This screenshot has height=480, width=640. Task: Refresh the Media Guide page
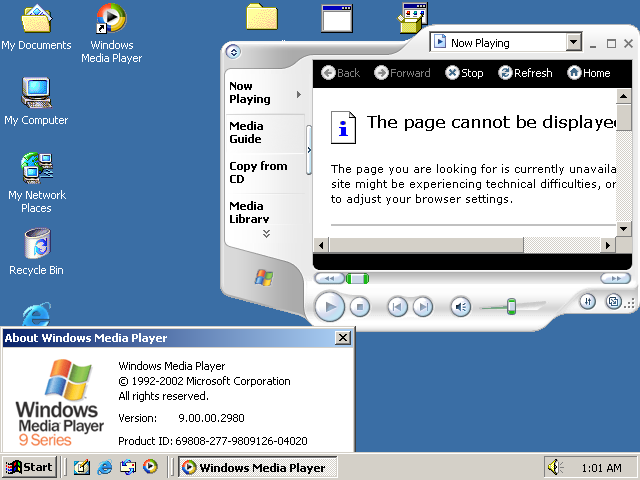coord(525,73)
